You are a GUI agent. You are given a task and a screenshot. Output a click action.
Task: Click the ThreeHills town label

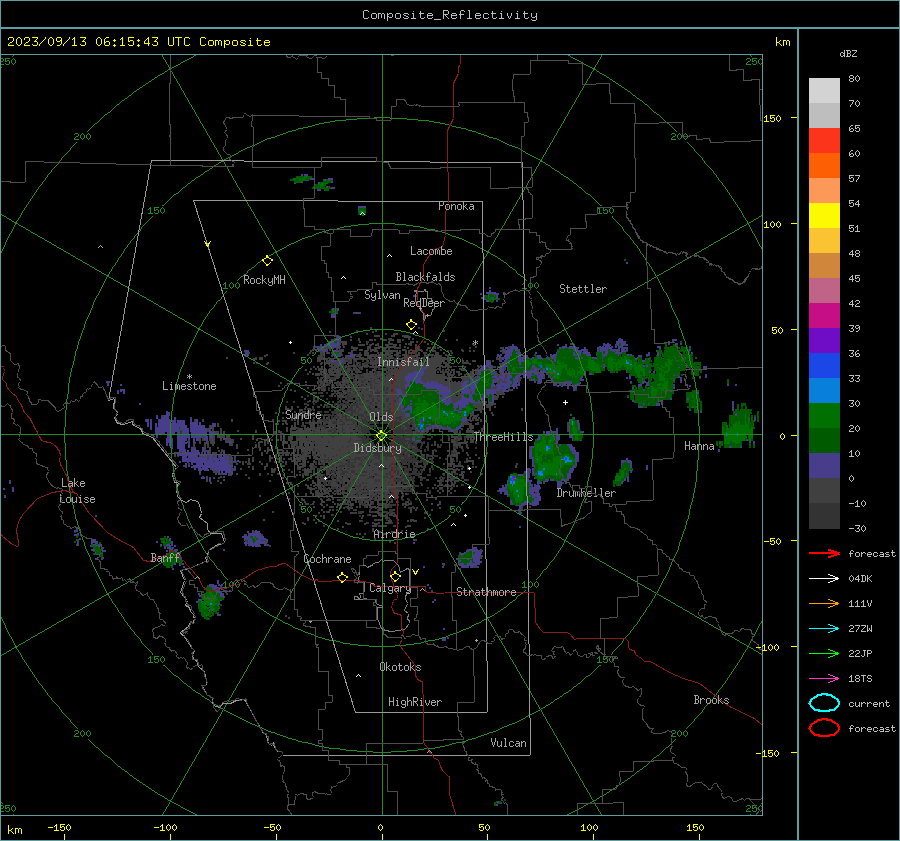(x=503, y=437)
